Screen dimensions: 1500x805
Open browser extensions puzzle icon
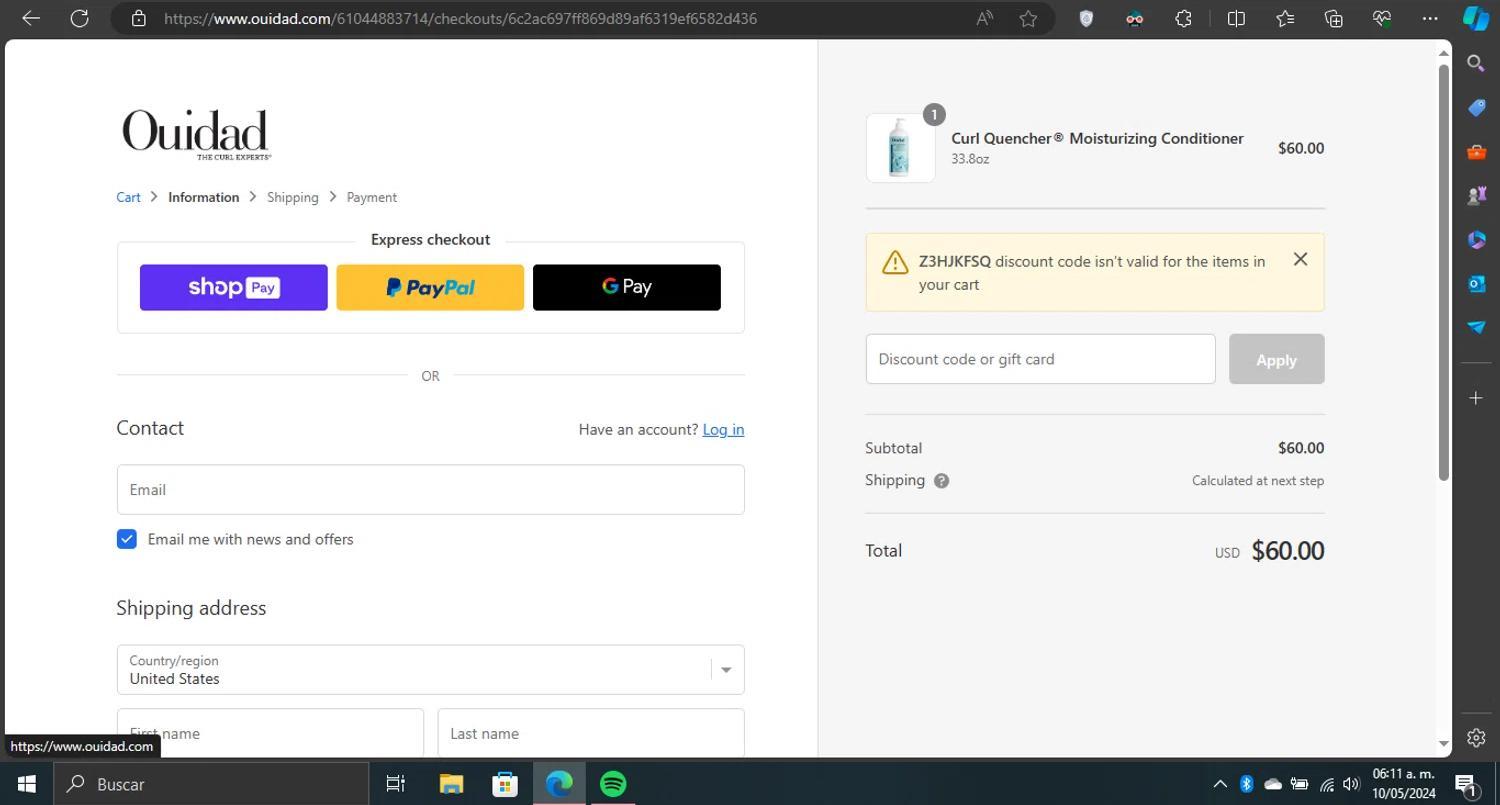click(1183, 18)
